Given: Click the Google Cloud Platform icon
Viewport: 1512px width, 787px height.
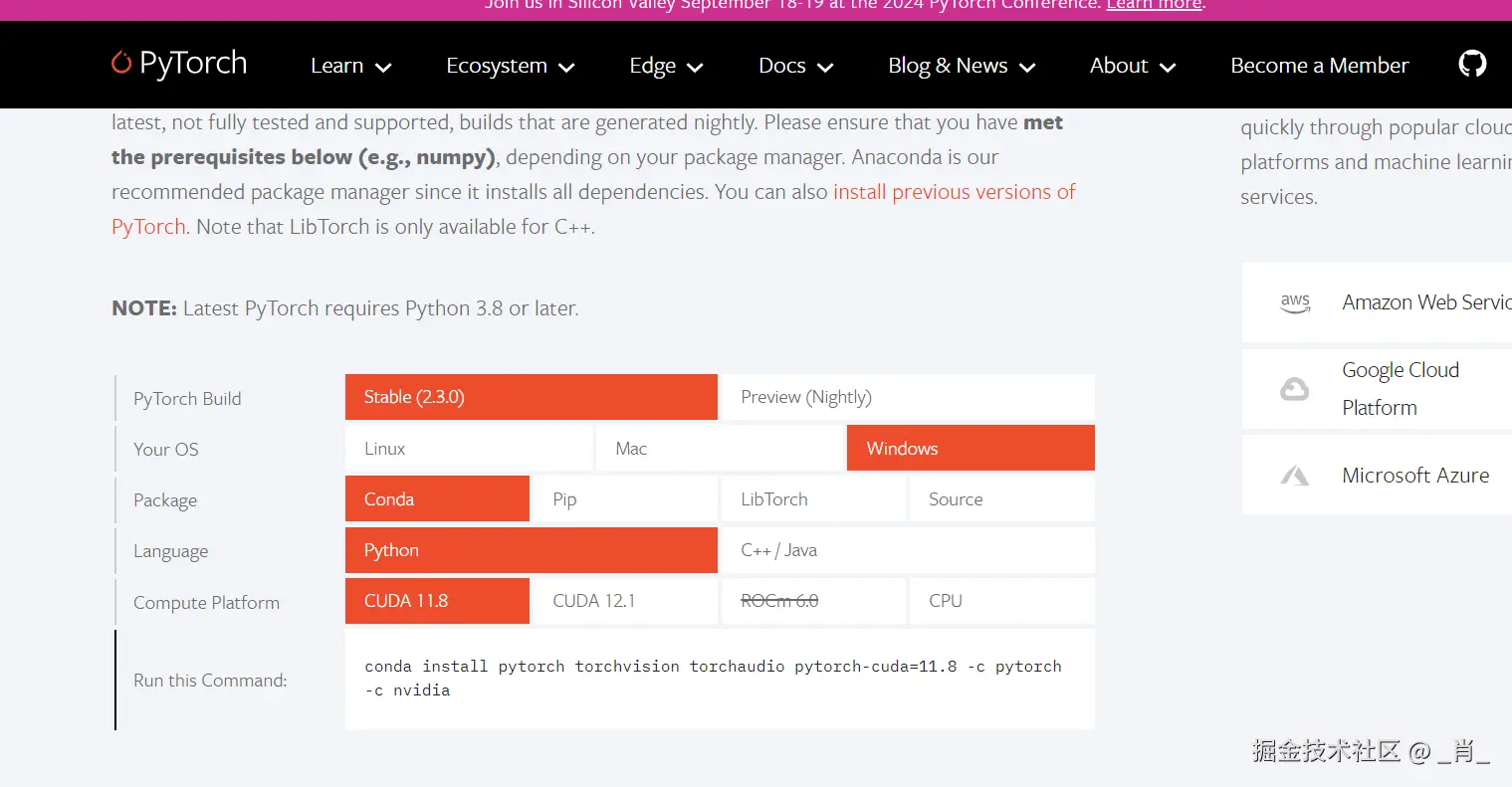Looking at the screenshot, I should tap(1294, 389).
